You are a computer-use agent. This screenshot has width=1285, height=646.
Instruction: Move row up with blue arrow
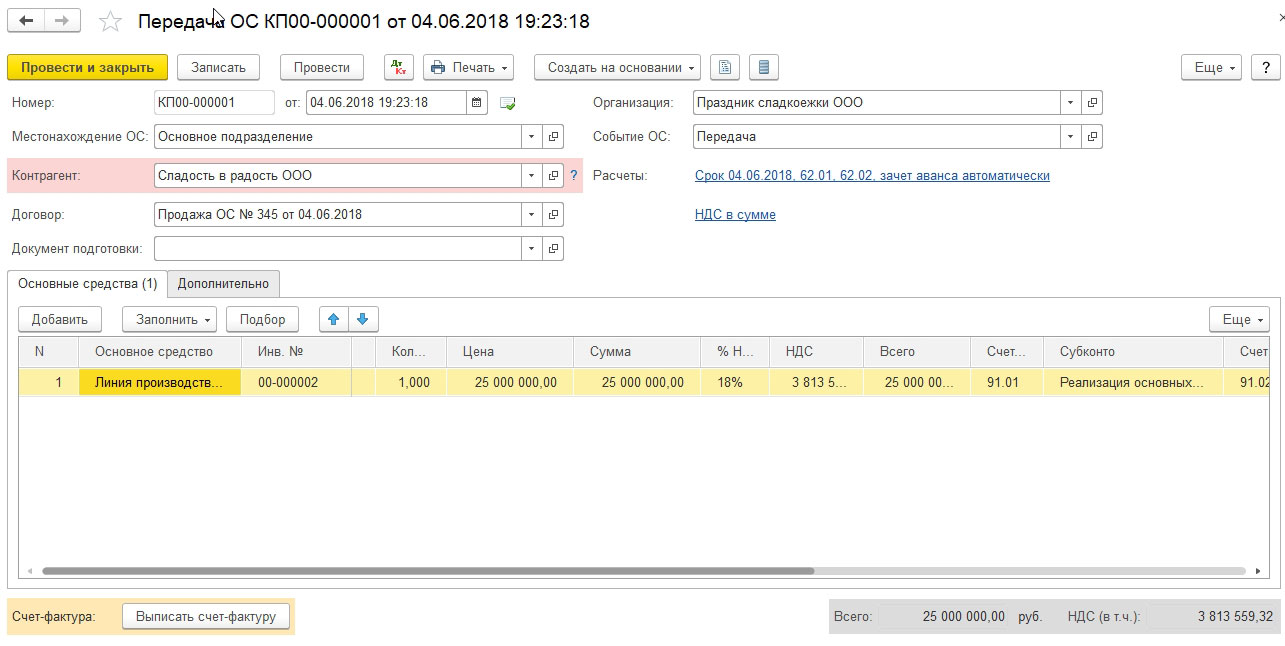click(x=334, y=319)
